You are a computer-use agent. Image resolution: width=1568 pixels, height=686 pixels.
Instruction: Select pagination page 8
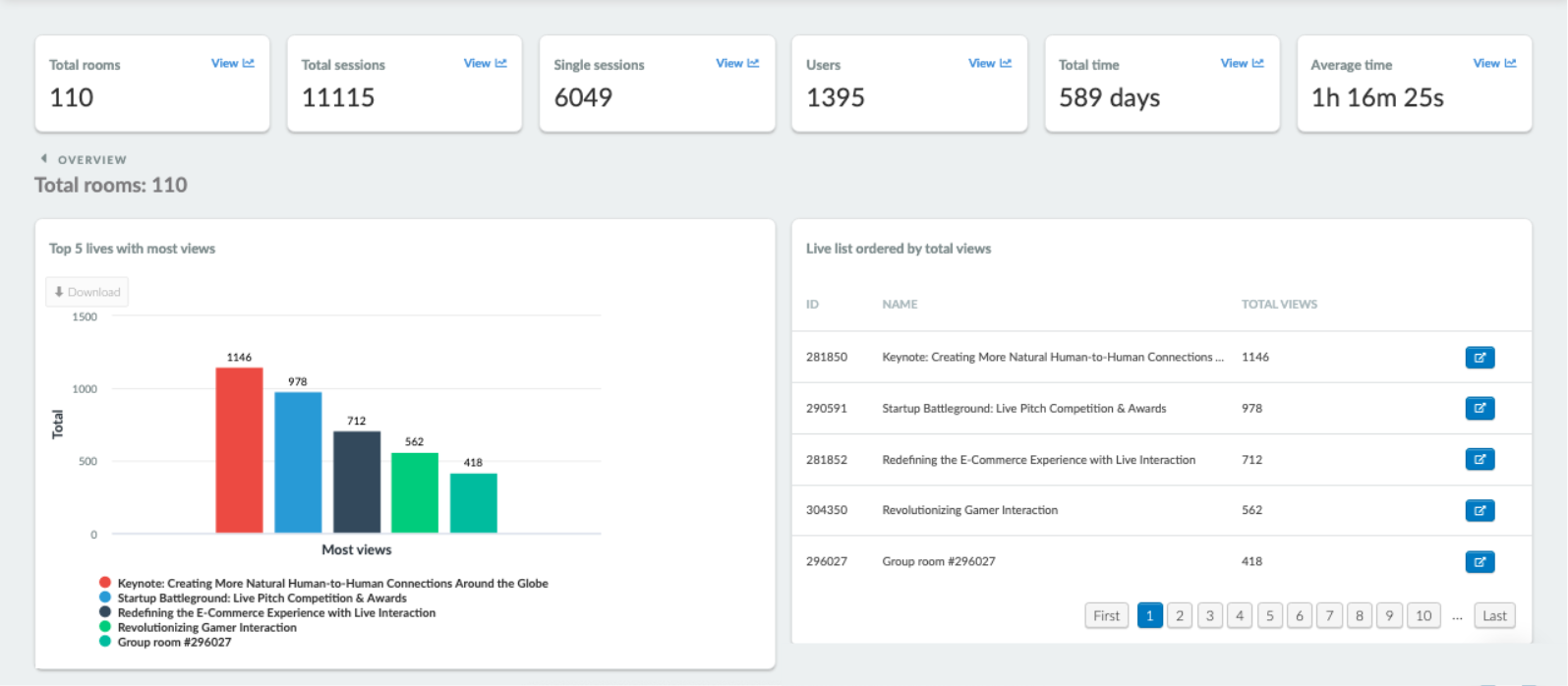coord(1360,616)
